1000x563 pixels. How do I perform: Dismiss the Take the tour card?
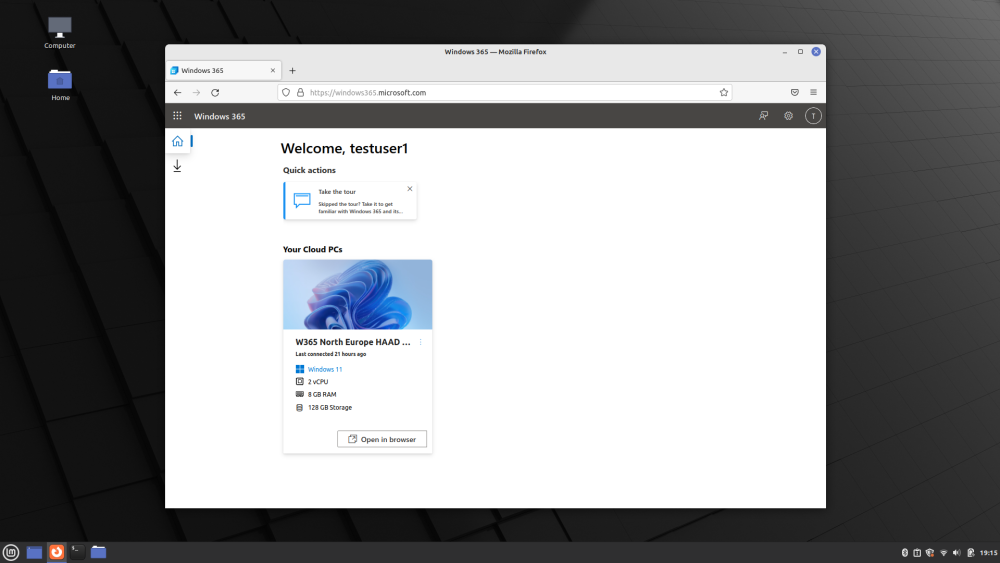click(x=410, y=189)
